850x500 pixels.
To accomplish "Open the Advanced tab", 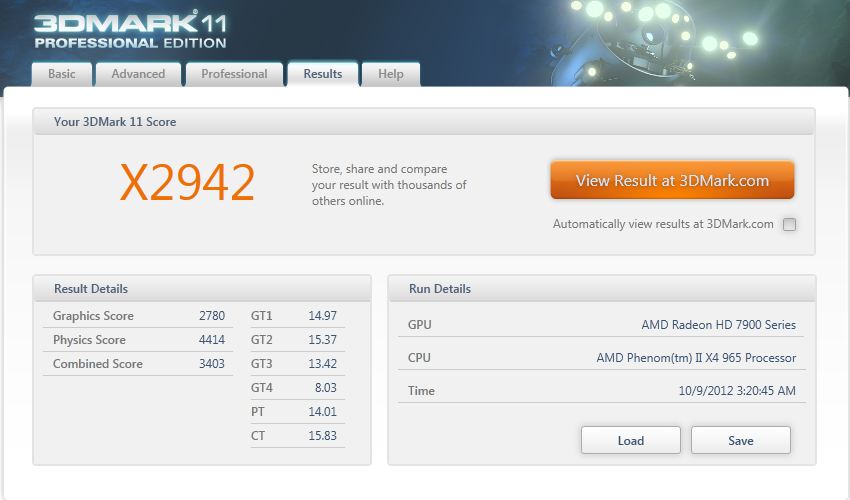I will pos(138,74).
